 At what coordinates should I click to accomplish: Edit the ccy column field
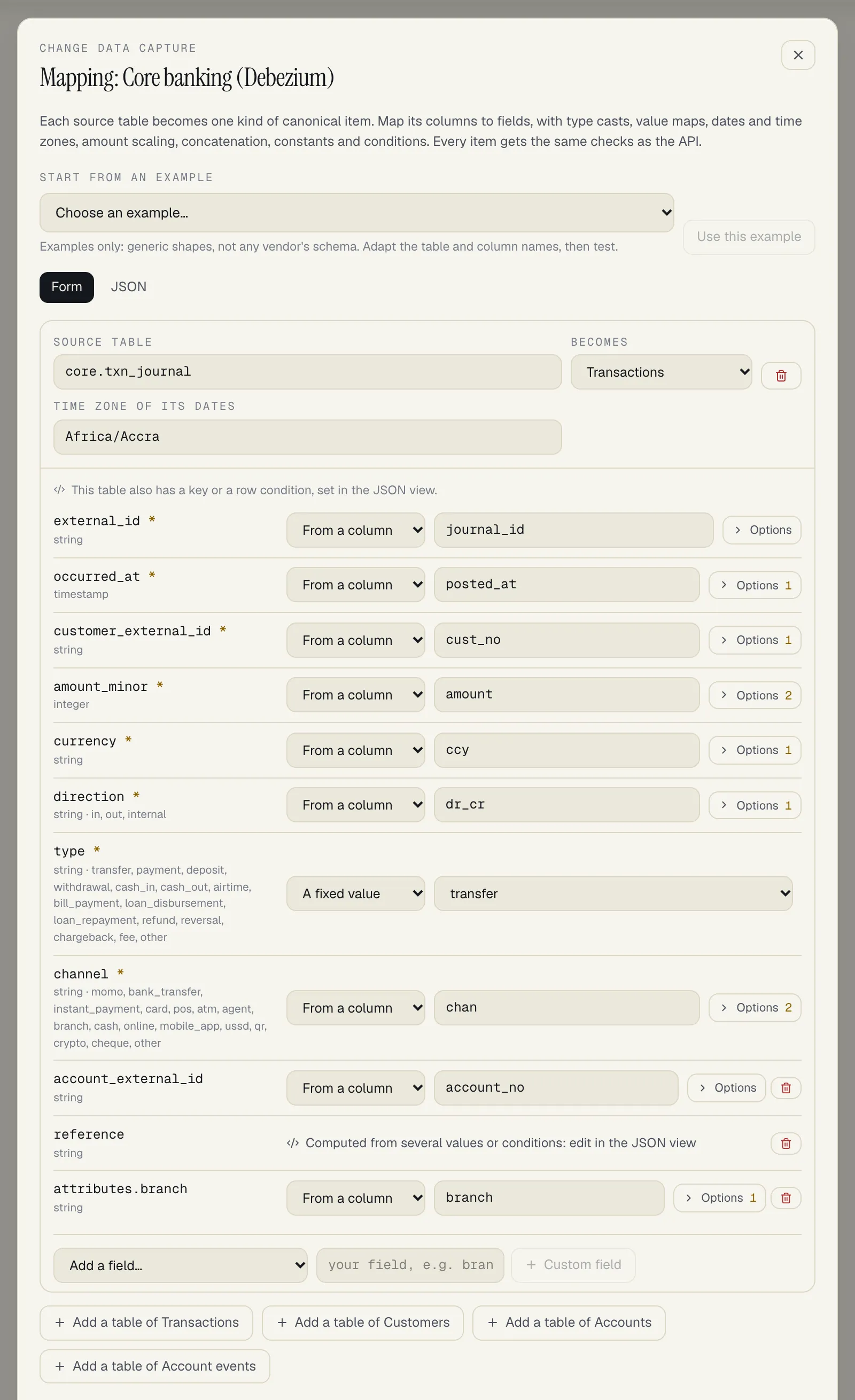click(x=566, y=750)
